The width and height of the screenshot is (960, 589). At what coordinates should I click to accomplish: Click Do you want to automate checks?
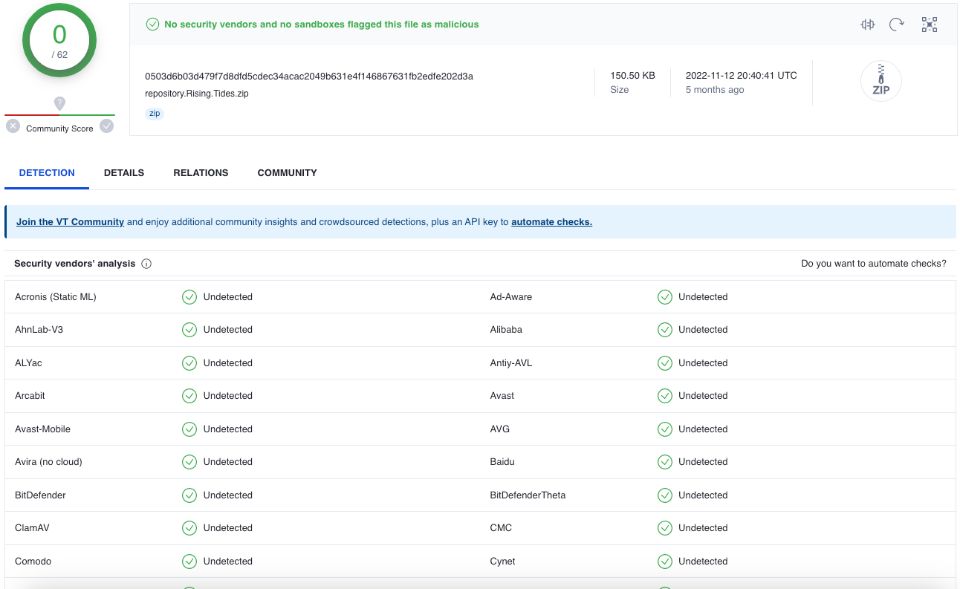tap(874, 264)
